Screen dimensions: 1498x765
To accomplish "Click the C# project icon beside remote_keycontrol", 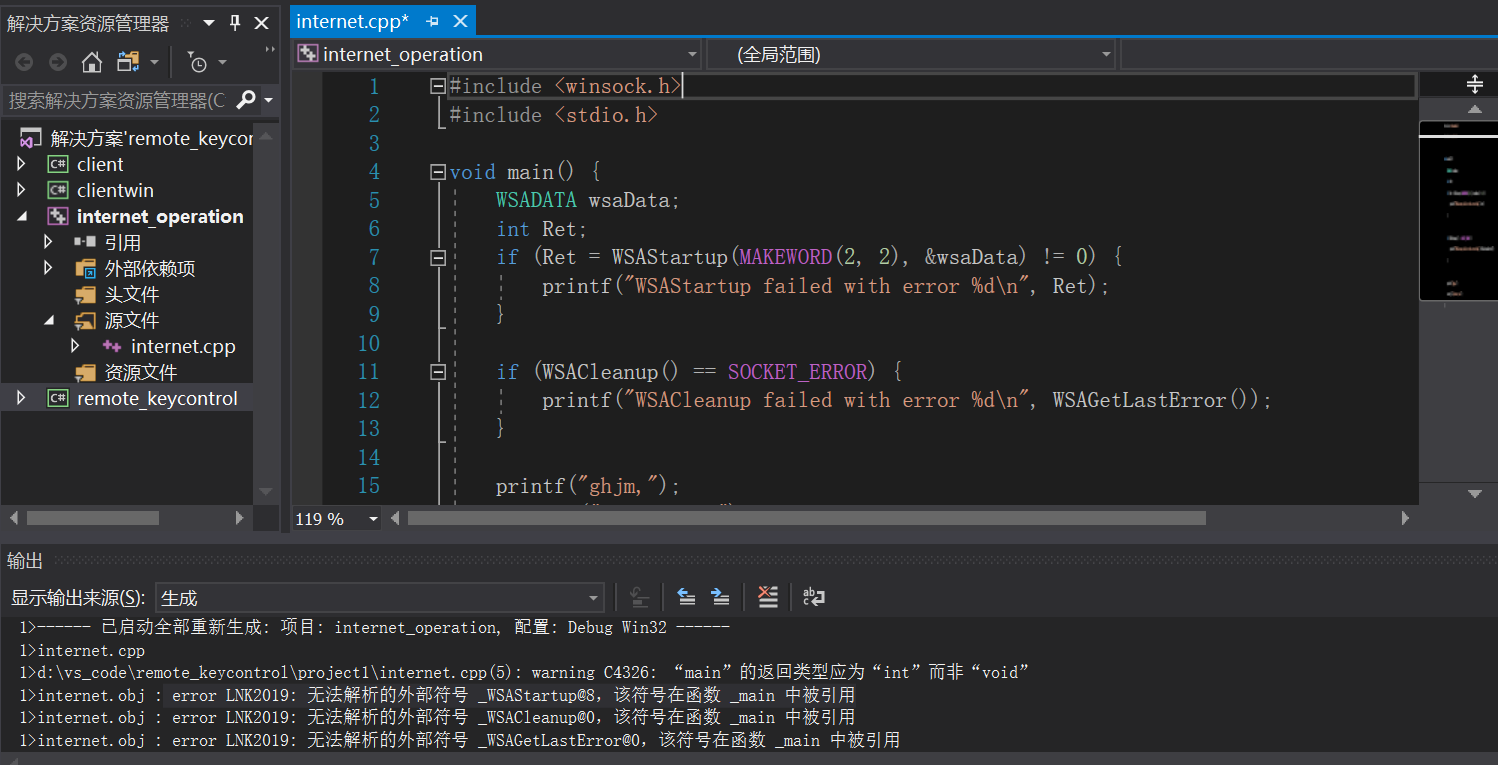I will coord(58,397).
